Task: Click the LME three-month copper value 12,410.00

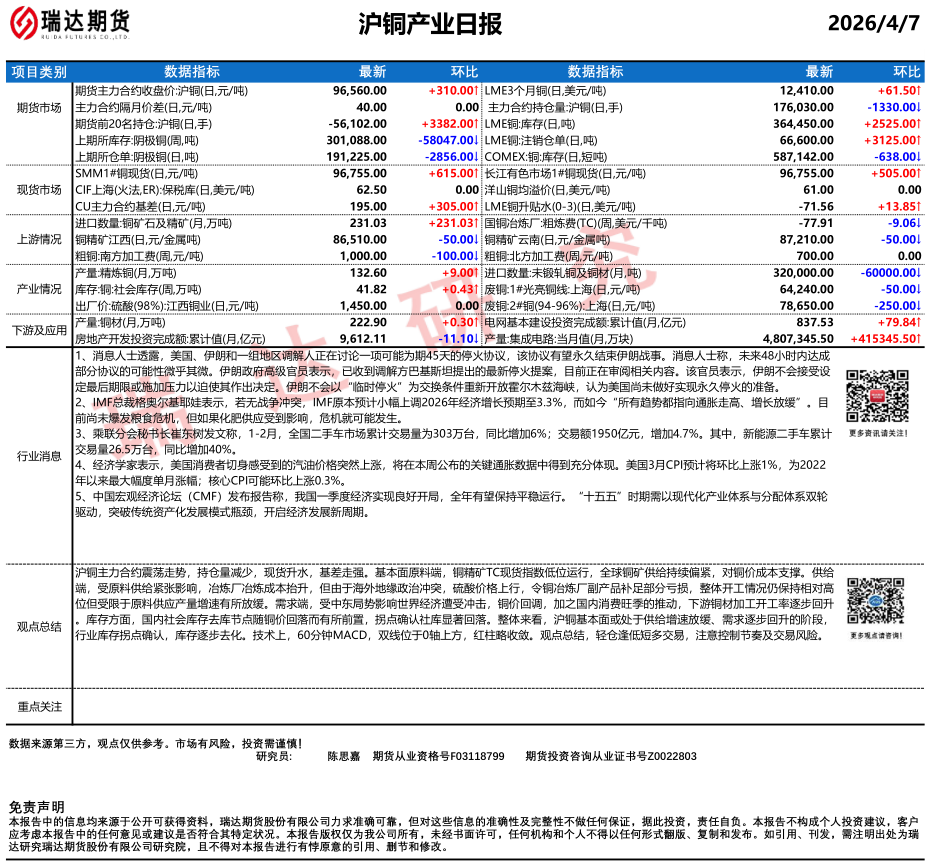Action: pyautogui.click(x=805, y=90)
